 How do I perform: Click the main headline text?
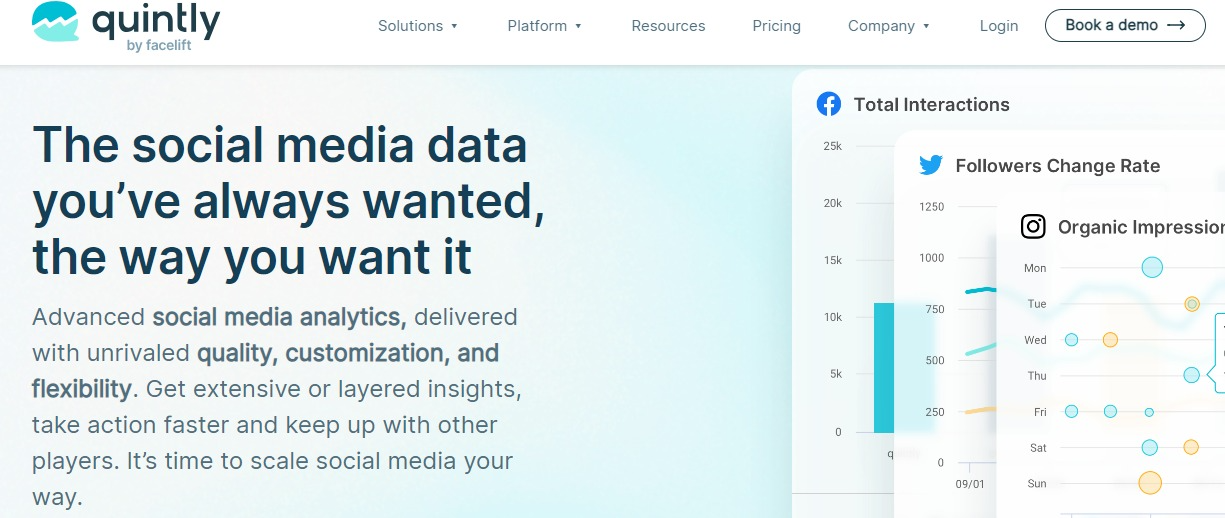pos(289,201)
